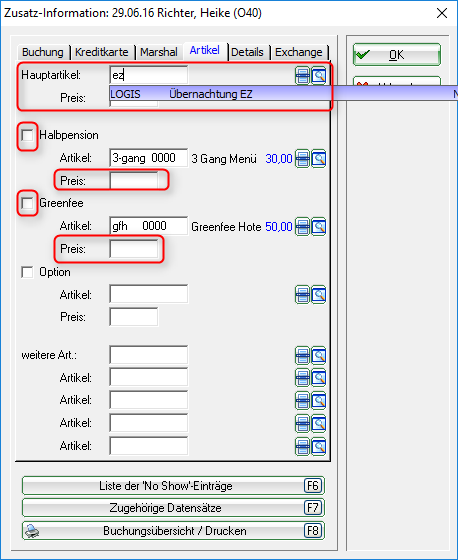Show Zugehörige Datensätze
Image resolution: width=458 pixels, height=560 pixels.
173,508
